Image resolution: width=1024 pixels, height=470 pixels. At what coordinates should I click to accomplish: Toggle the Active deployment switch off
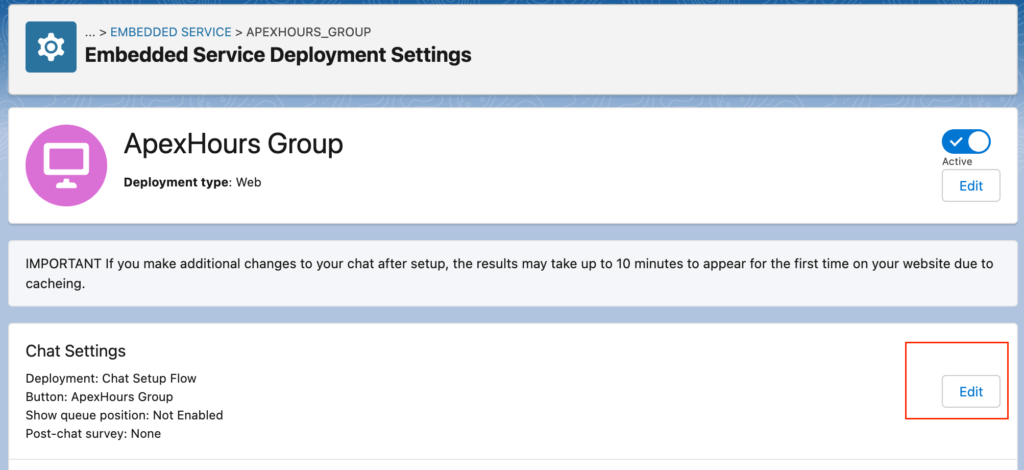coord(966,142)
